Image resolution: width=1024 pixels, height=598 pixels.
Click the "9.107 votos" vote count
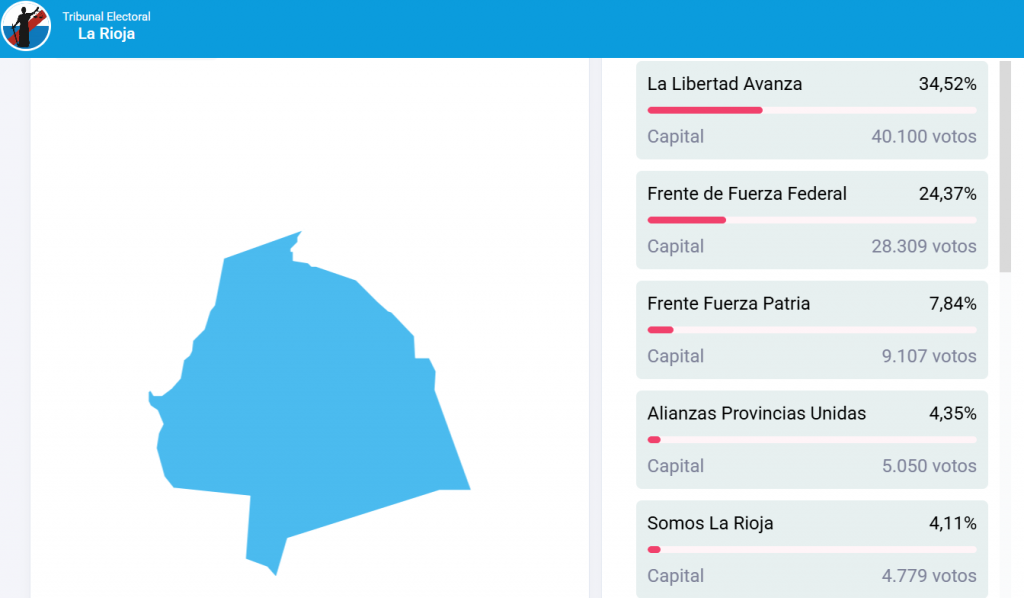(x=929, y=357)
